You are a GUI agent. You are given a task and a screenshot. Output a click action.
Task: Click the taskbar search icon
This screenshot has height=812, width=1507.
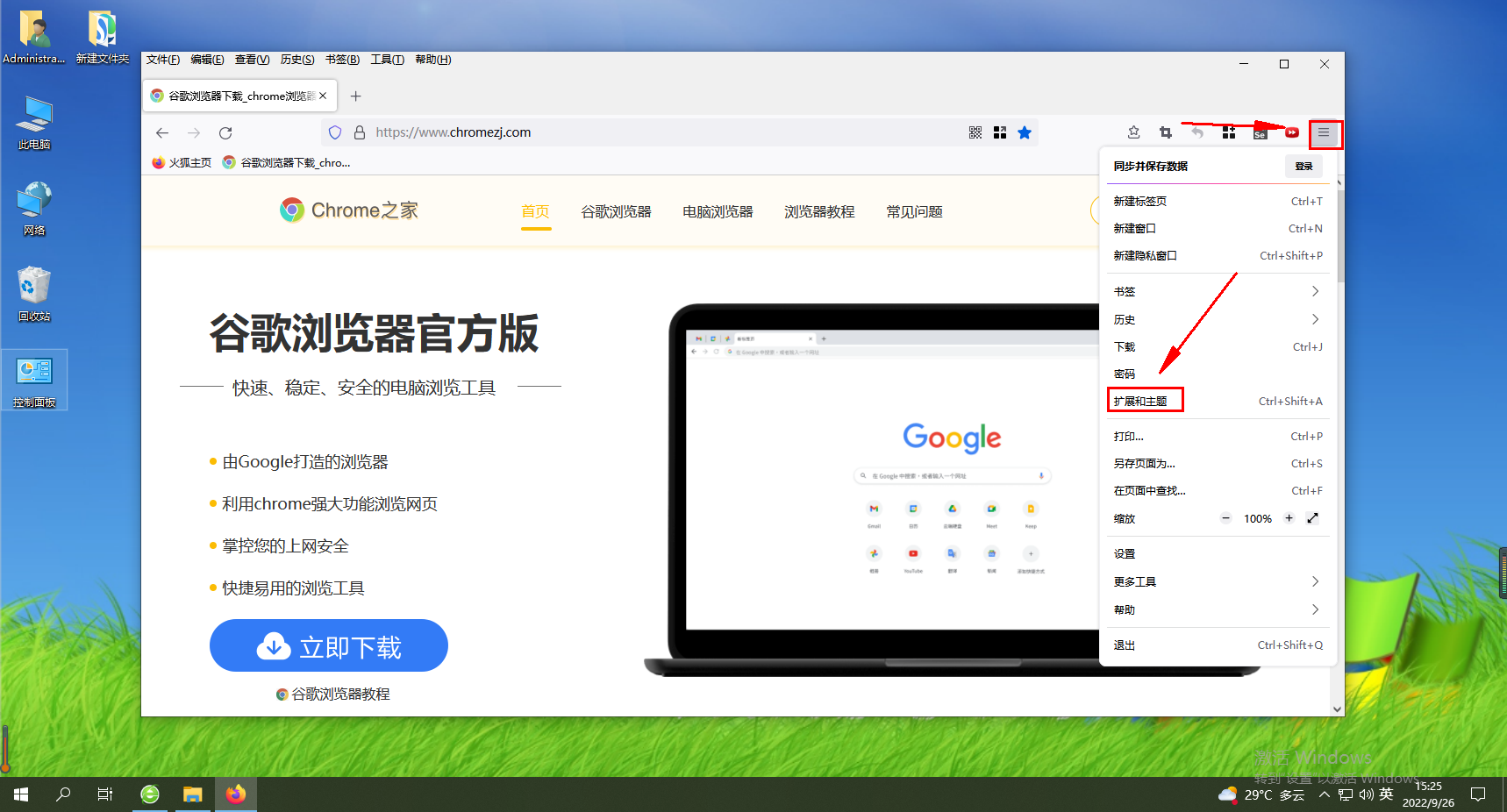[63, 794]
